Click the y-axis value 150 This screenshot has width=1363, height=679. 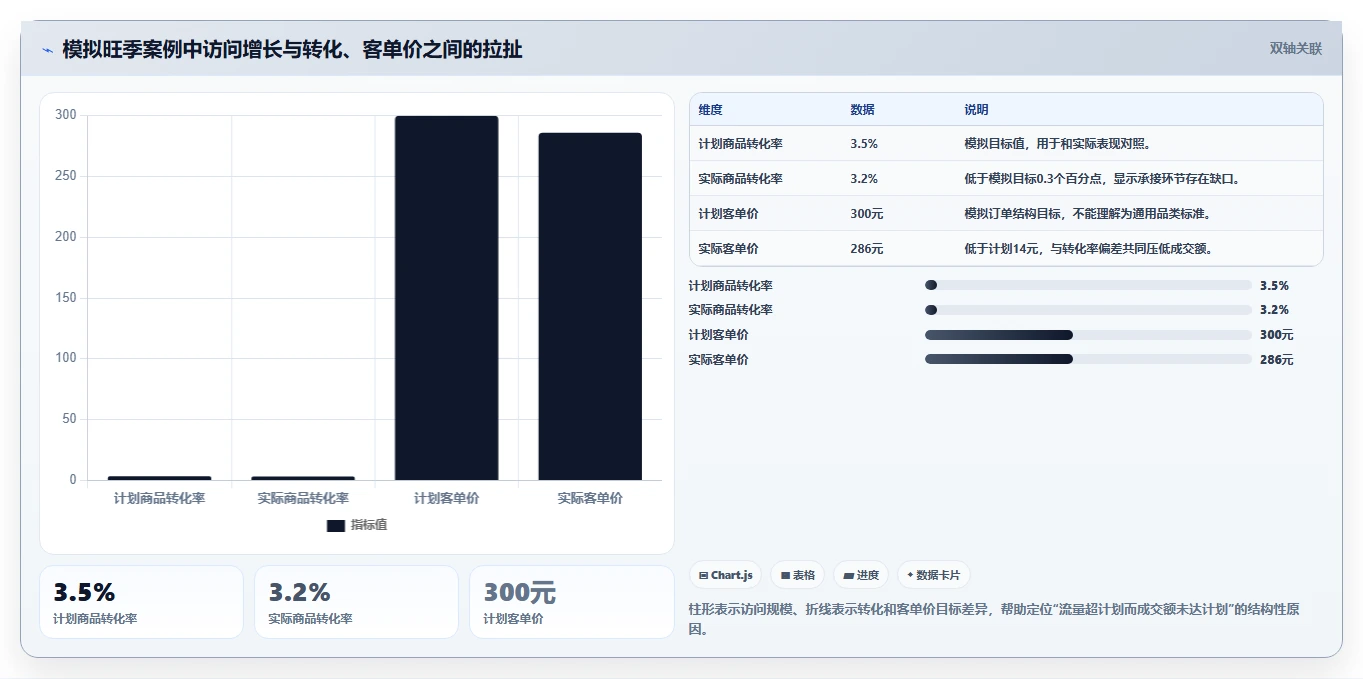[66, 298]
